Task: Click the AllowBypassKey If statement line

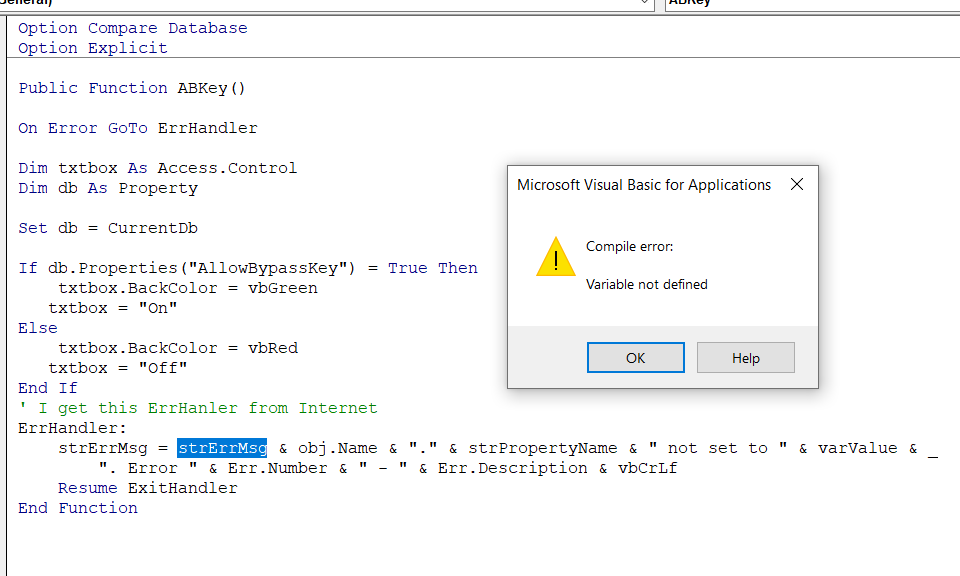Action: [248, 268]
